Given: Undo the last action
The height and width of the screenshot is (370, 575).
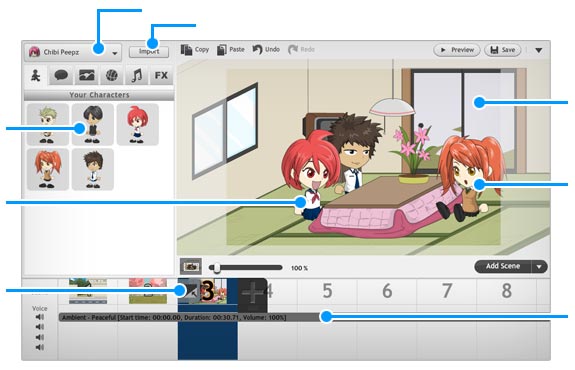Looking at the screenshot, I should 257,50.
